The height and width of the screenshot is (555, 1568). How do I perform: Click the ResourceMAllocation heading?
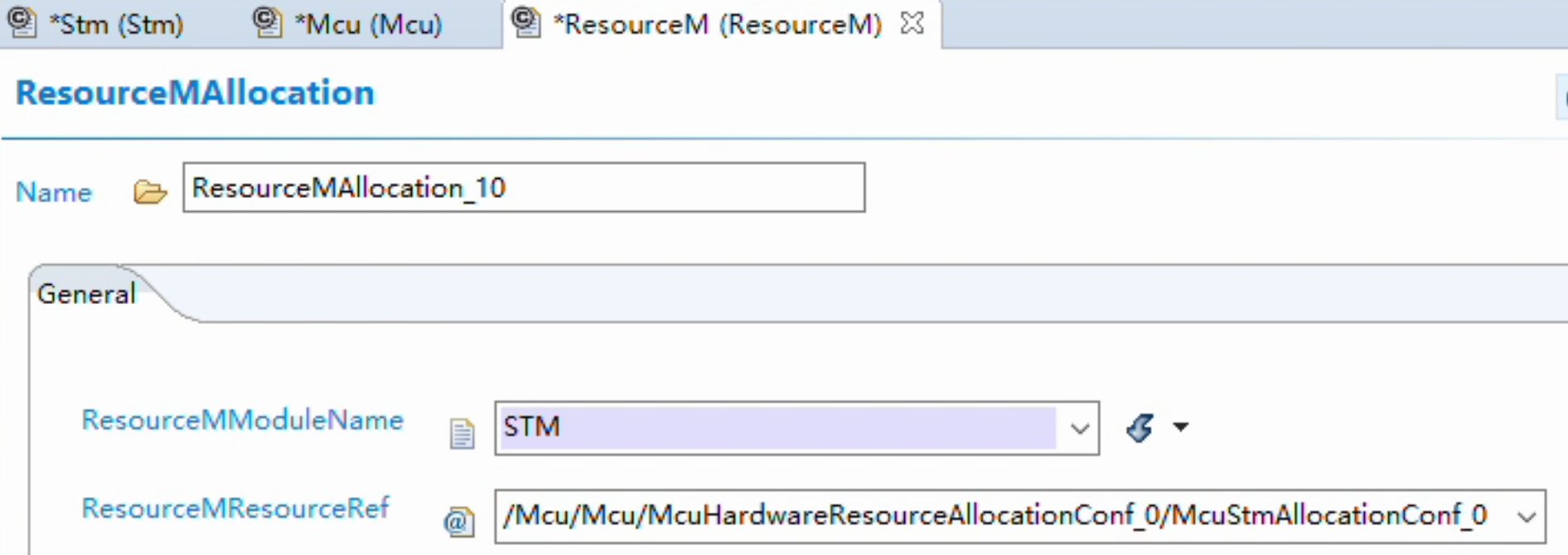point(195,93)
